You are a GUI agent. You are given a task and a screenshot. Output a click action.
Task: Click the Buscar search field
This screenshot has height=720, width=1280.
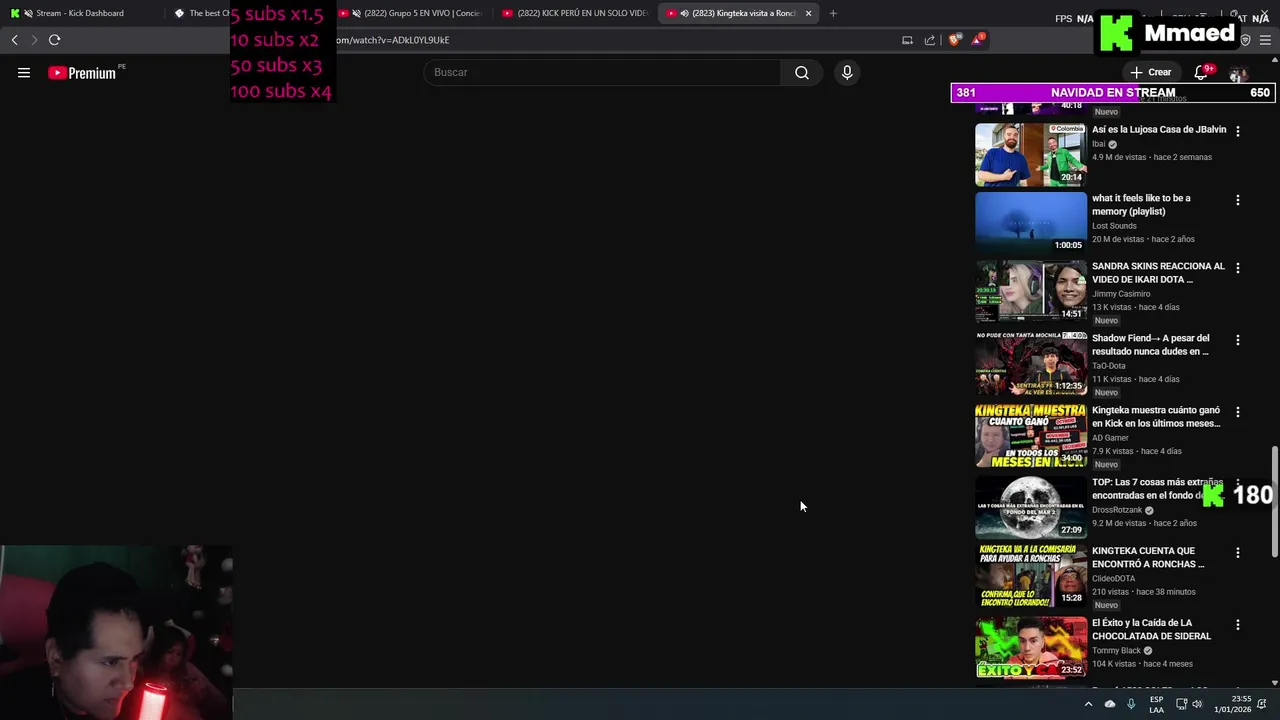coord(603,72)
